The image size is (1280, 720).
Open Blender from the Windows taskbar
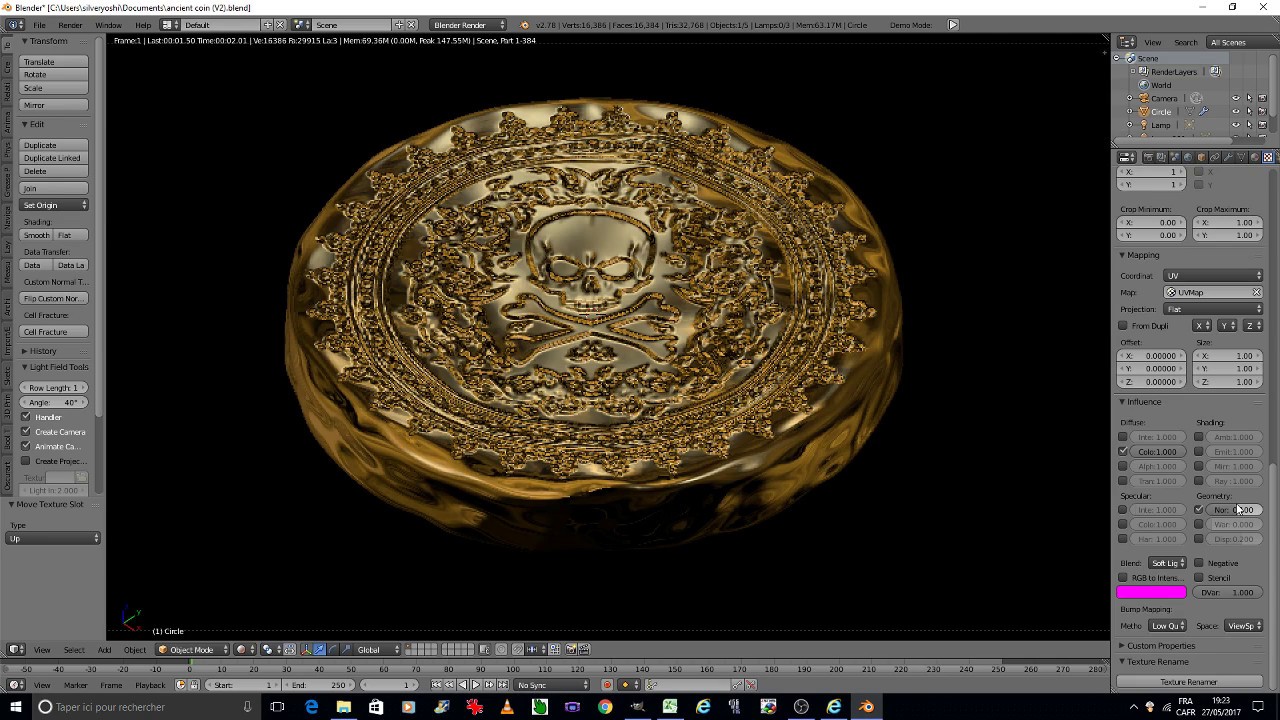[866, 707]
